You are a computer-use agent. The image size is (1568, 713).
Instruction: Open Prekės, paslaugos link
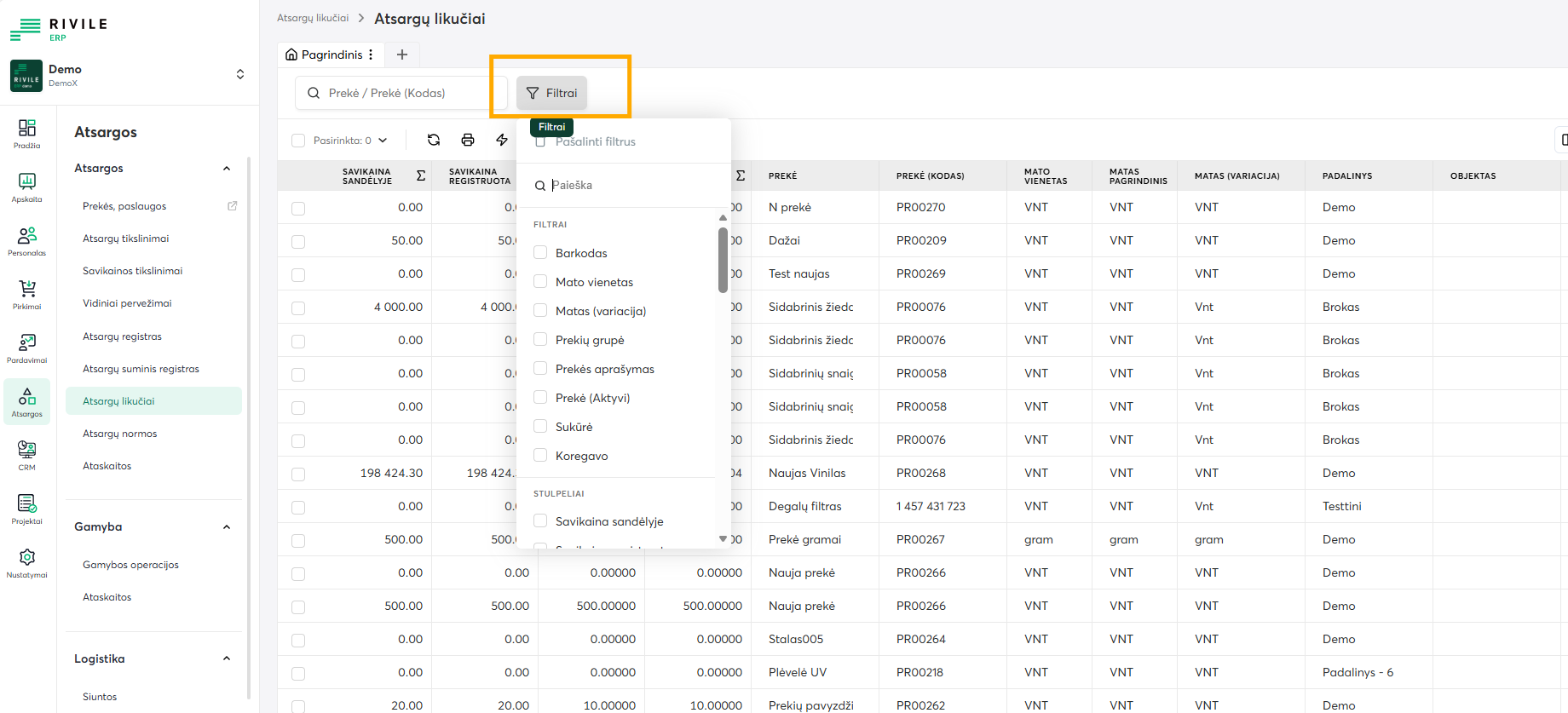point(124,206)
